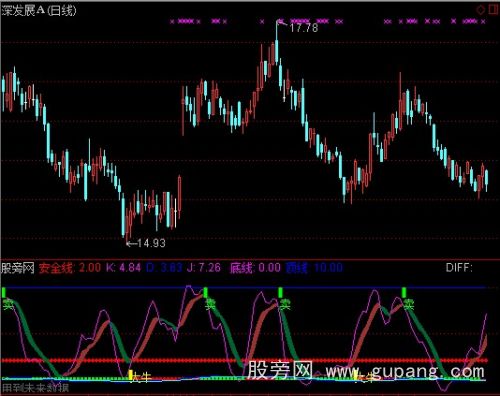The width and height of the screenshot is (500, 396).
Task: Click the red horizontal 安全线 safety line
Action: coord(244,360)
